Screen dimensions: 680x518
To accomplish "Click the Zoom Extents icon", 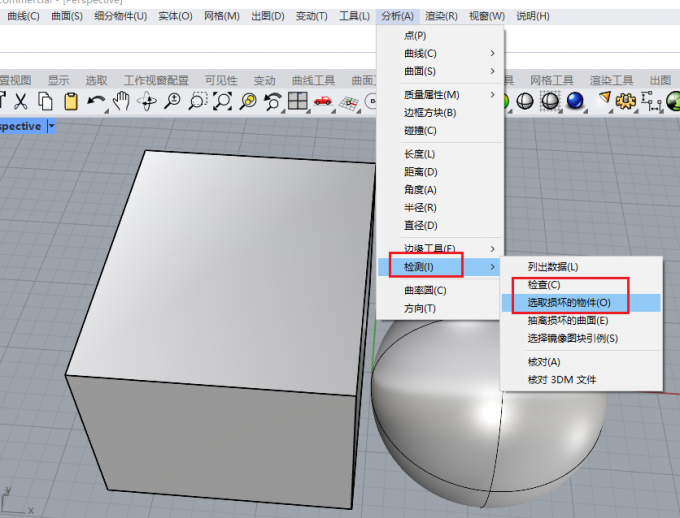I will 222,102.
